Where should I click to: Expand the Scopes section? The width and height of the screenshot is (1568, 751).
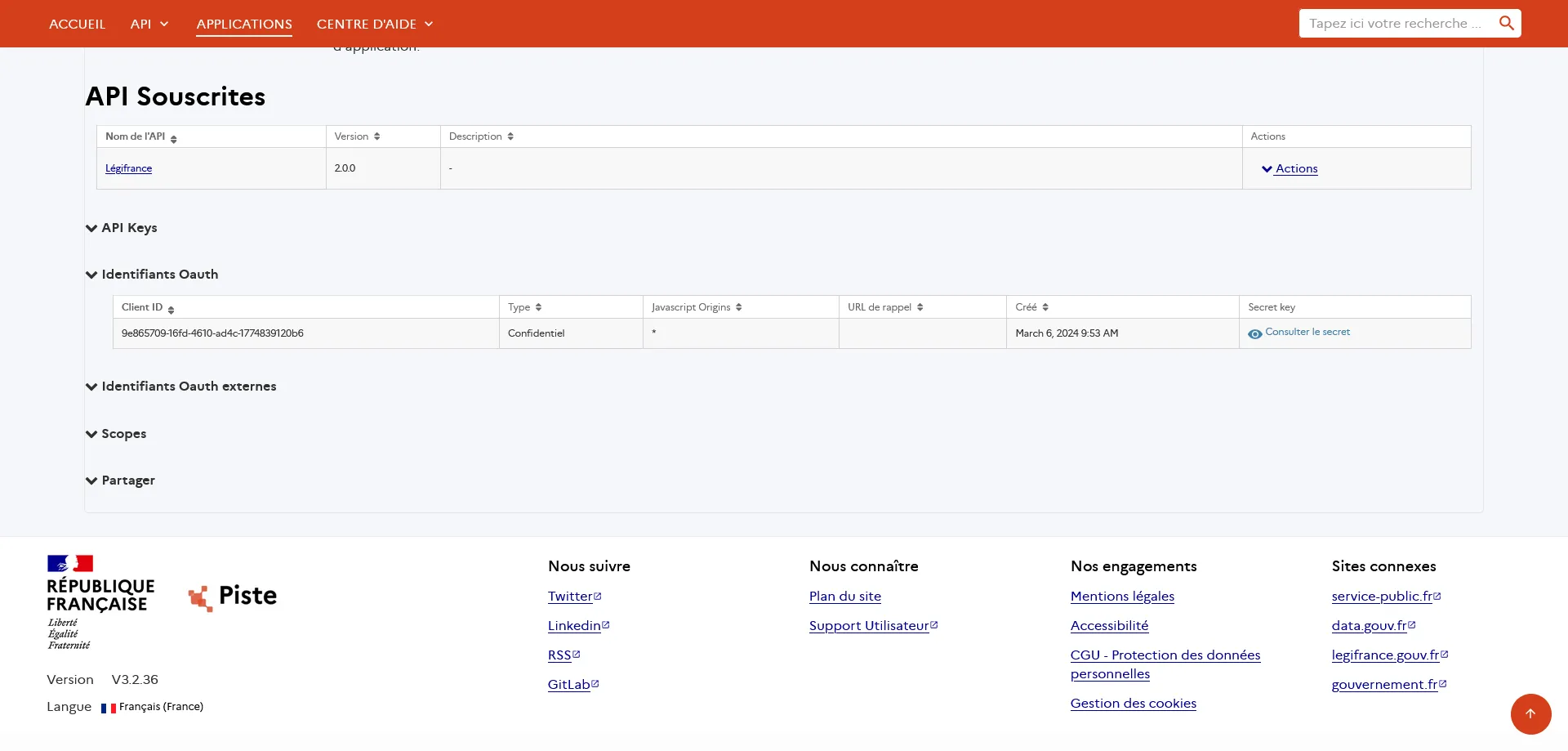[116, 434]
